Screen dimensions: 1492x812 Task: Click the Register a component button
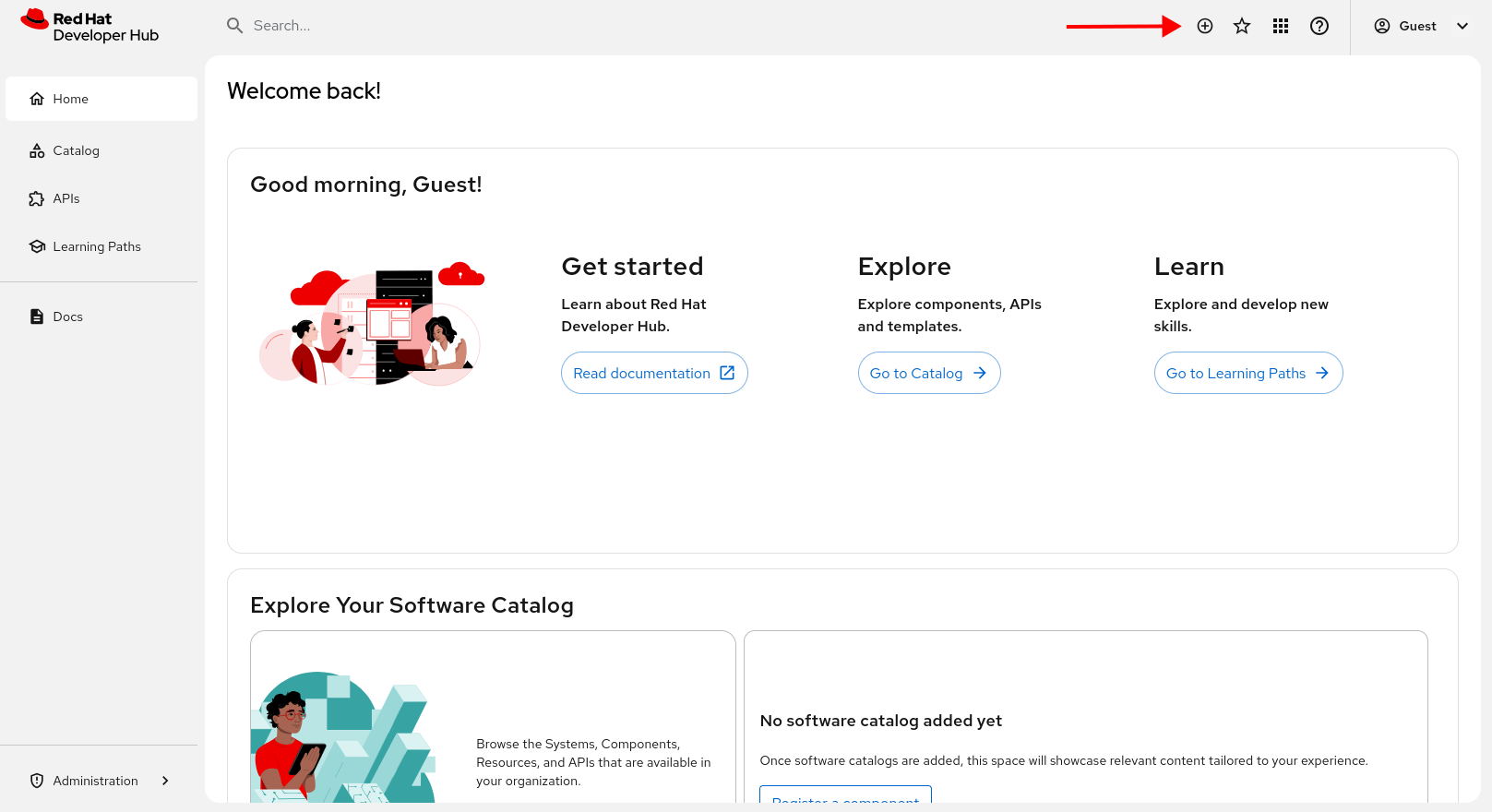(x=844, y=795)
